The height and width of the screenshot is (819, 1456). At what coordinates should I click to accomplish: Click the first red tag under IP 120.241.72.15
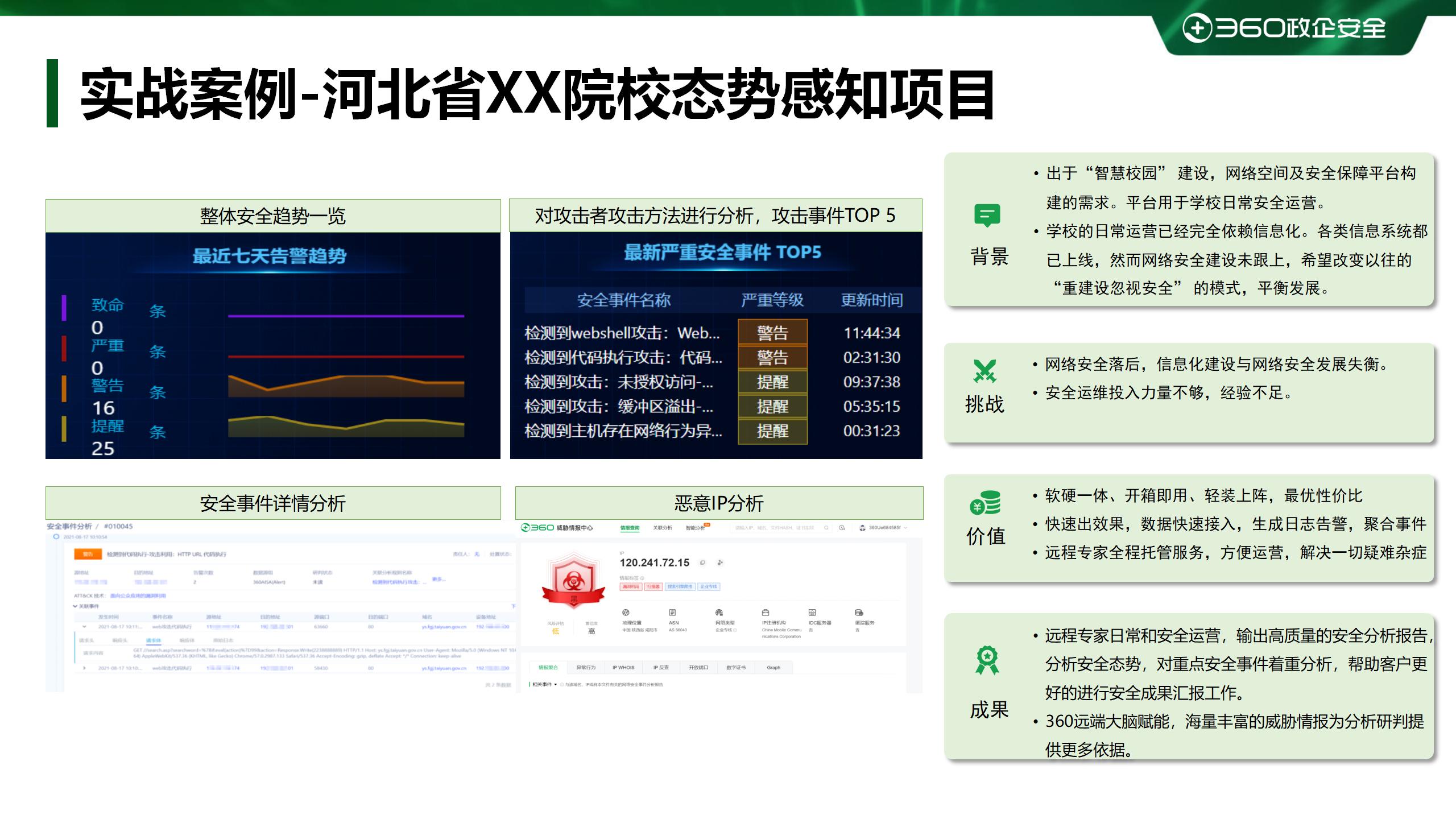[631, 586]
